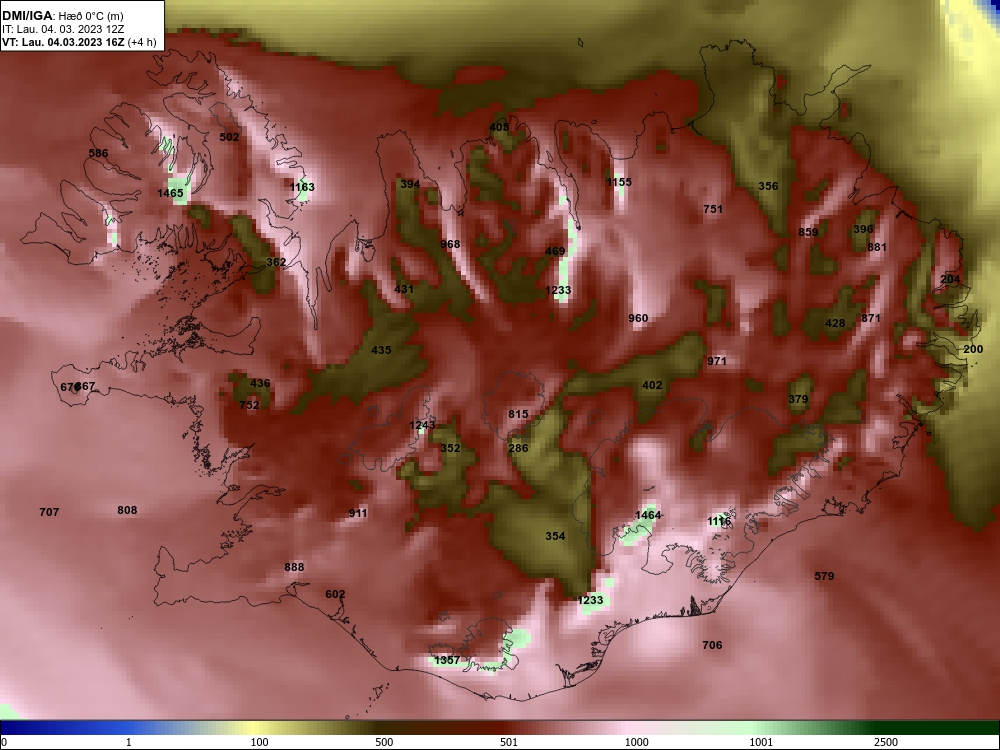
Task: Select the 394 height label
Action: pyautogui.click(x=410, y=184)
